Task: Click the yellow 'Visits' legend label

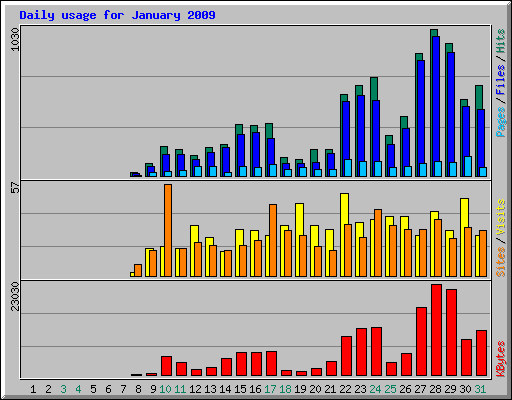Action: click(x=500, y=217)
